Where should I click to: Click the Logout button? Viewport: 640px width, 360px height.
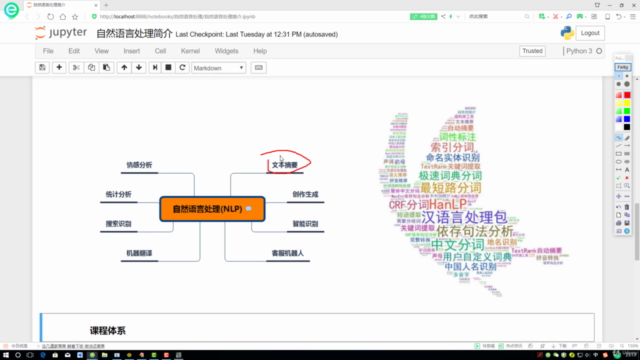[x=590, y=33]
